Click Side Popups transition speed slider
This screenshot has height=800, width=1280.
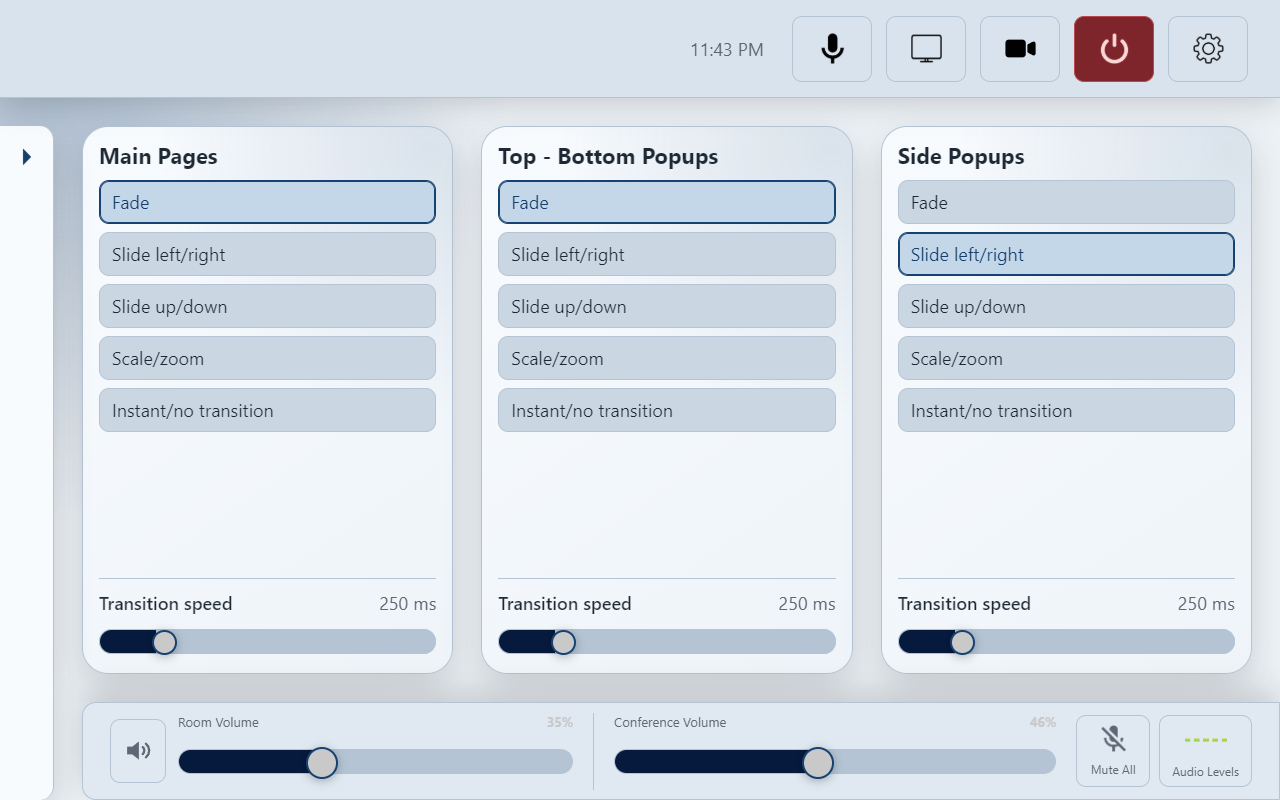tap(1066, 642)
